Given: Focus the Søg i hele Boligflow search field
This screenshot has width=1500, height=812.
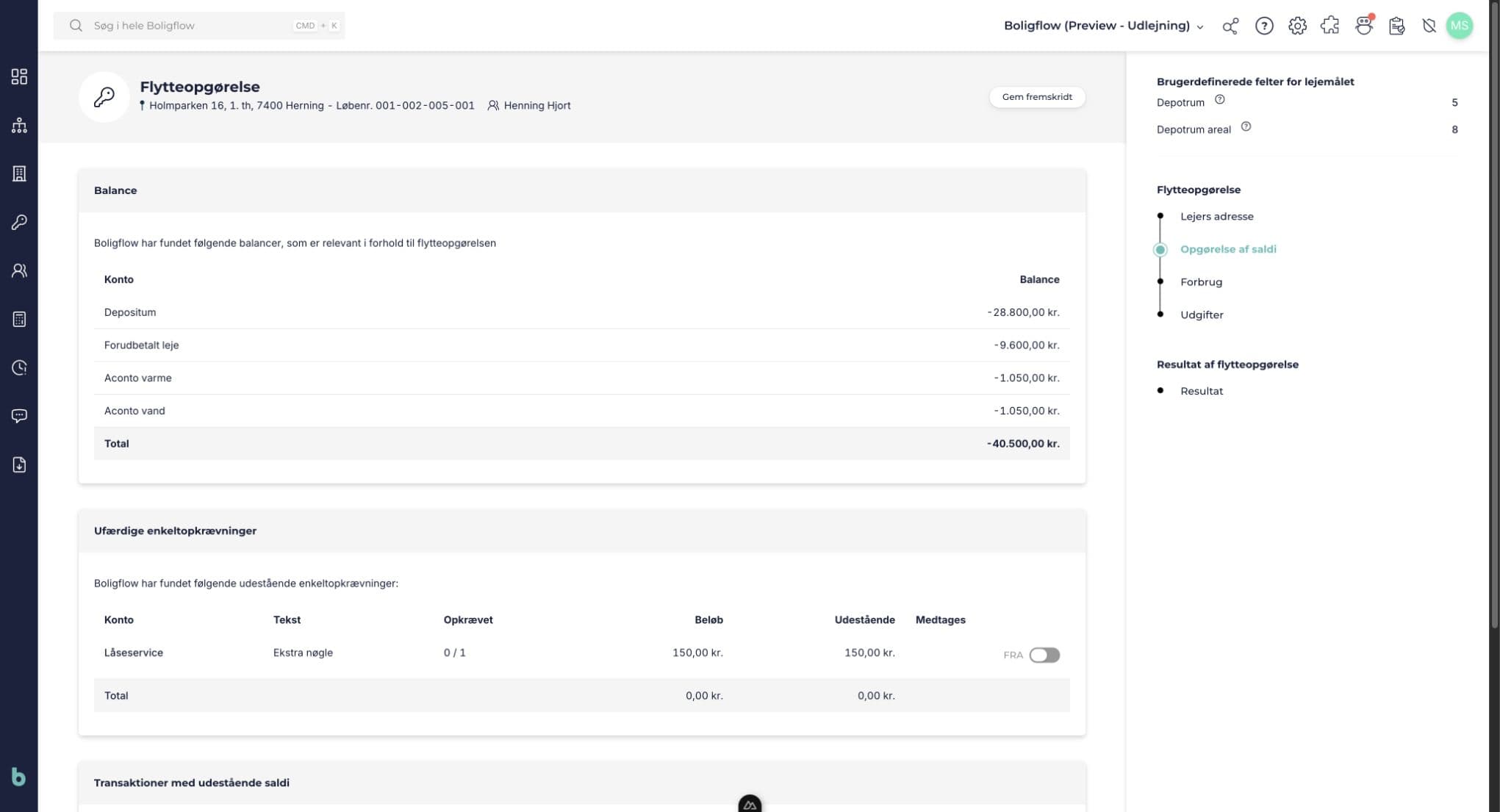Looking at the screenshot, I should [x=199, y=26].
